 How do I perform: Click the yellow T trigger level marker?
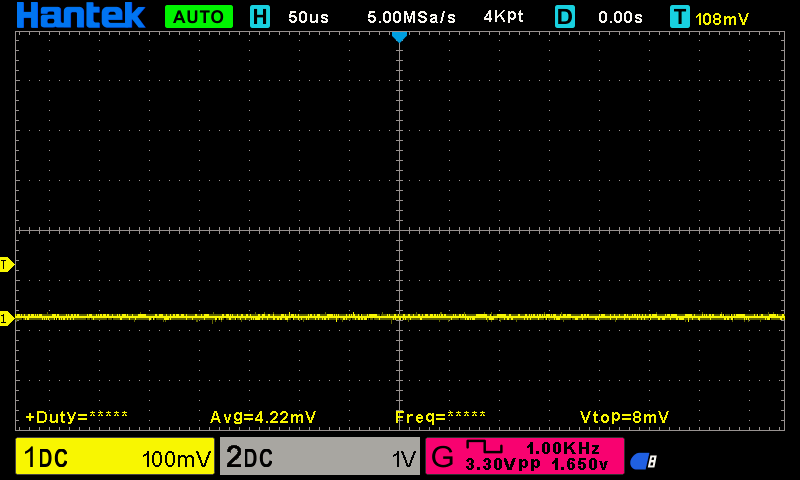coord(6,265)
